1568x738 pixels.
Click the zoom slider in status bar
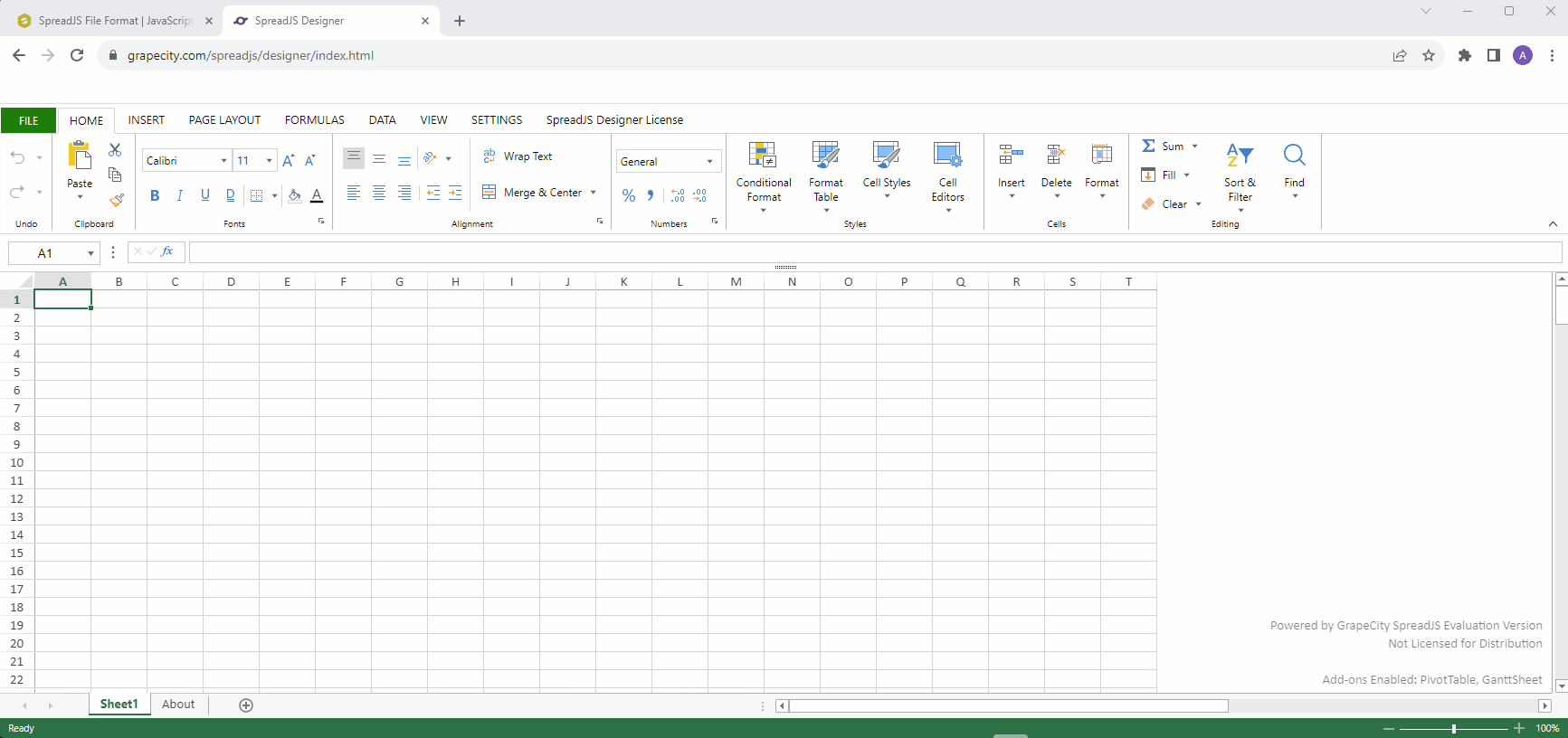(1454, 729)
